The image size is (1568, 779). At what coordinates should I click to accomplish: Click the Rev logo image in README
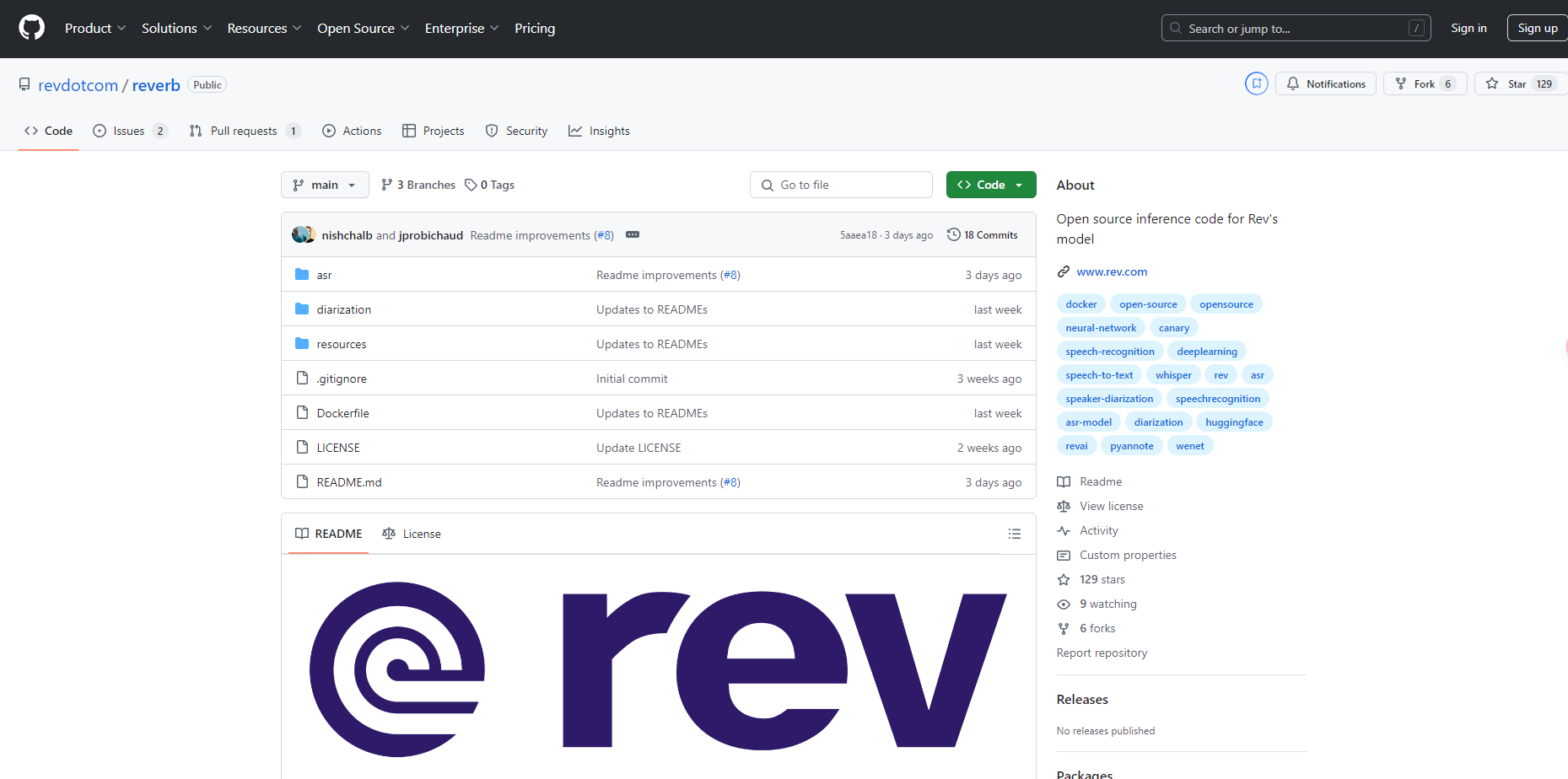pos(658,669)
